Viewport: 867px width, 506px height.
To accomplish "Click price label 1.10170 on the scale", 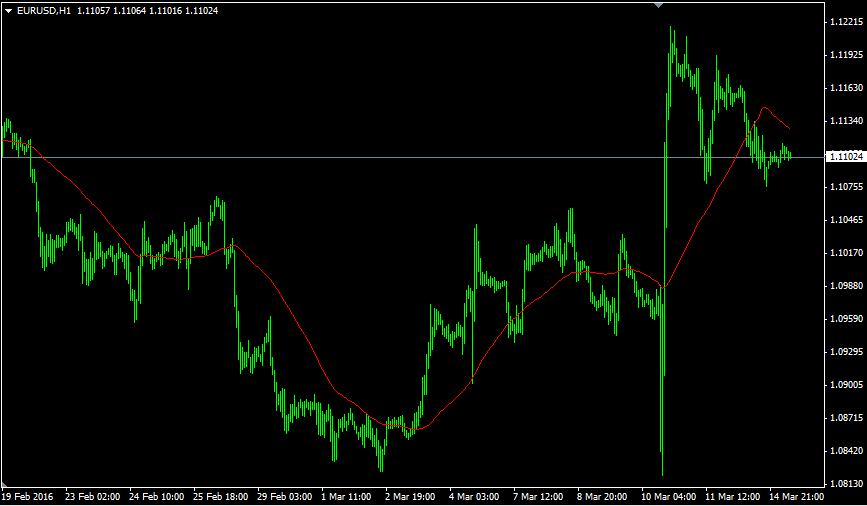I will click(847, 253).
